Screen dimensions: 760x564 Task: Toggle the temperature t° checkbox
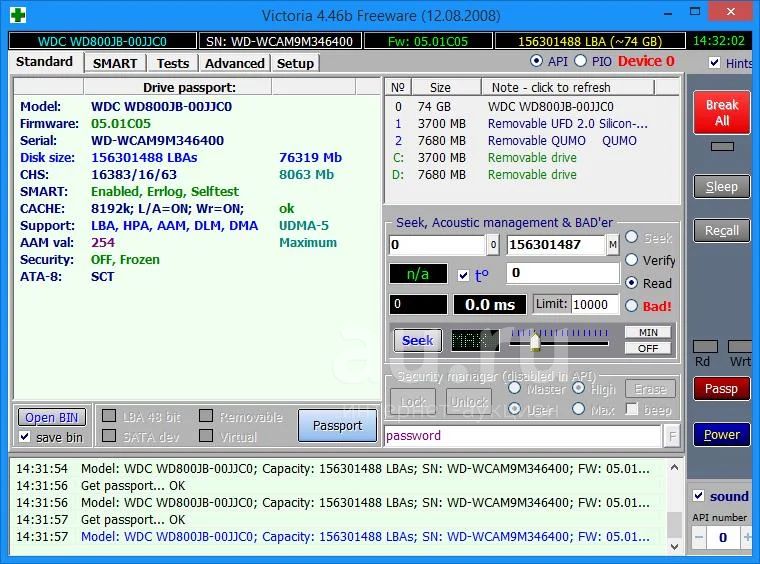click(x=463, y=275)
